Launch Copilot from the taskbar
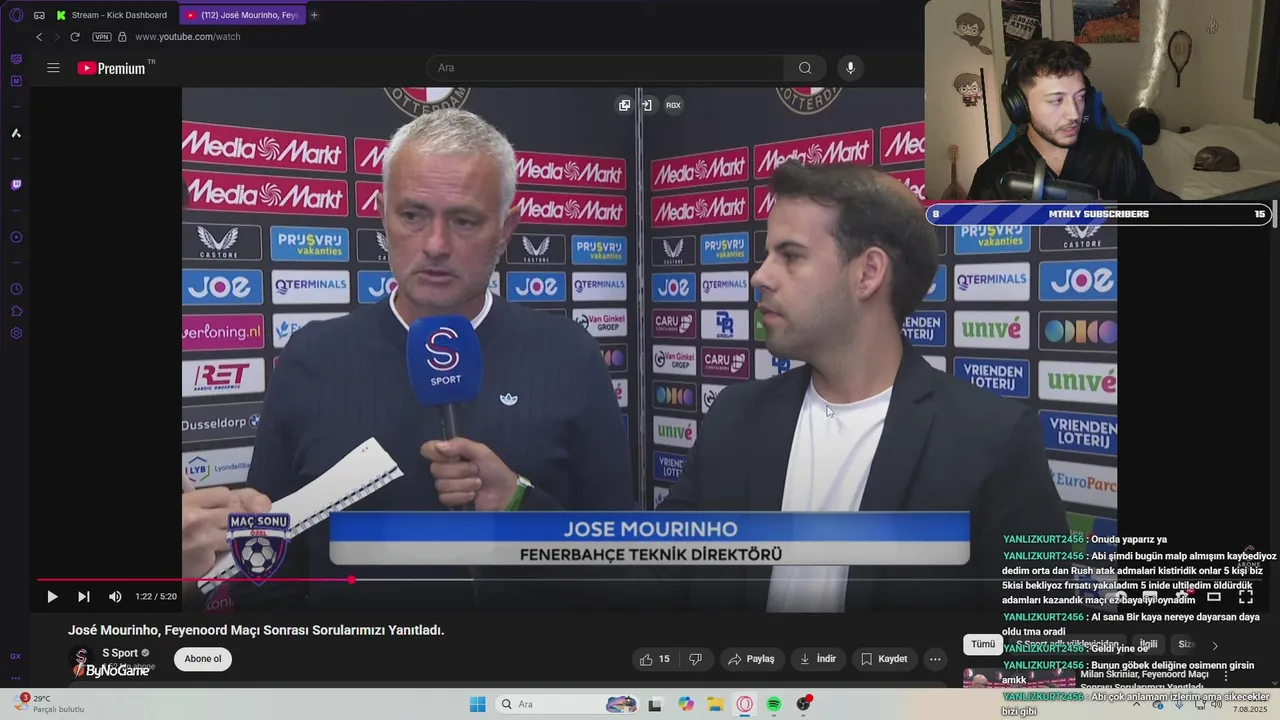1280x720 pixels. coord(686,704)
